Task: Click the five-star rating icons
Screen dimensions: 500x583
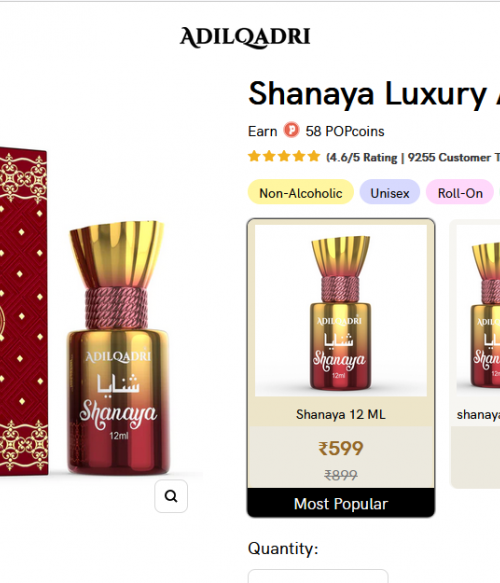Action: coord(284,157)
